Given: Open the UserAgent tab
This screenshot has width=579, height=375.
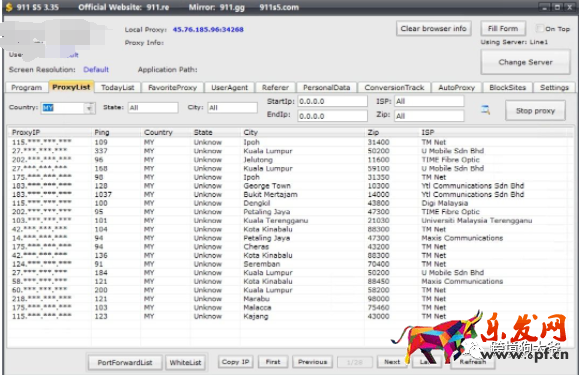Looking at the screenshot, I should [x=229, y=87].
